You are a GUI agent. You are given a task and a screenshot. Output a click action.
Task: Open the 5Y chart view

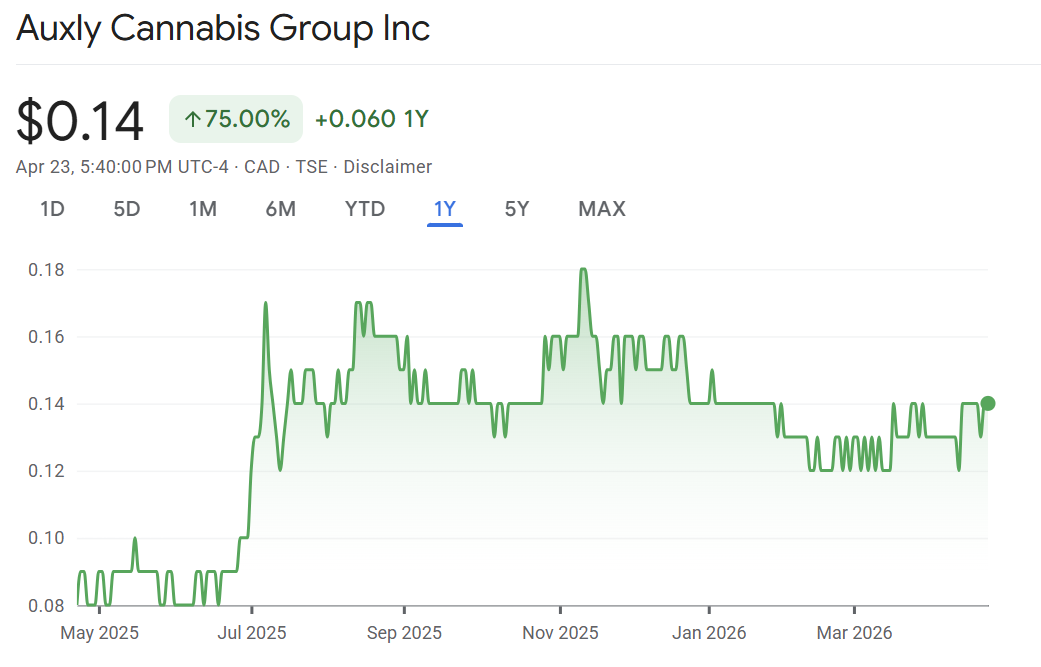517,209
